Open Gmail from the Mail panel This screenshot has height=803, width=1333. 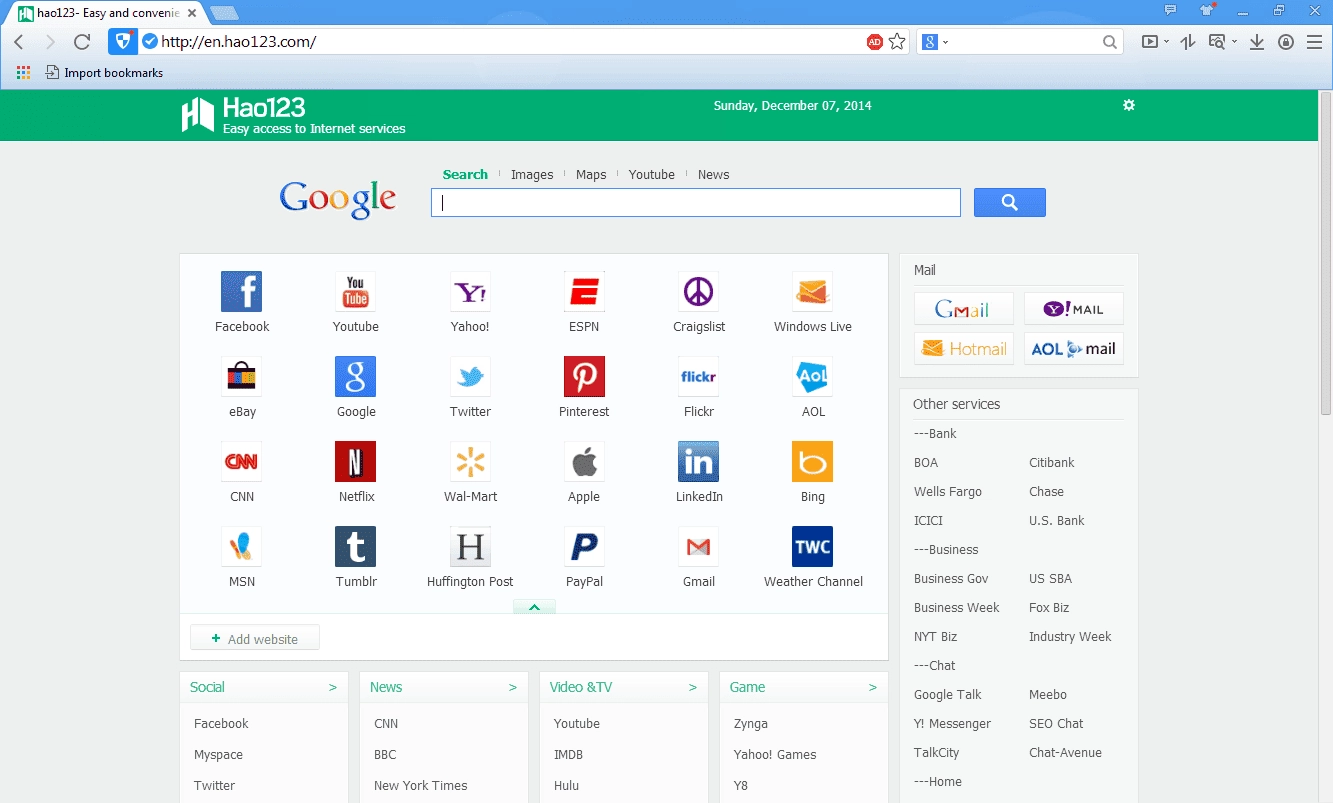964,309
